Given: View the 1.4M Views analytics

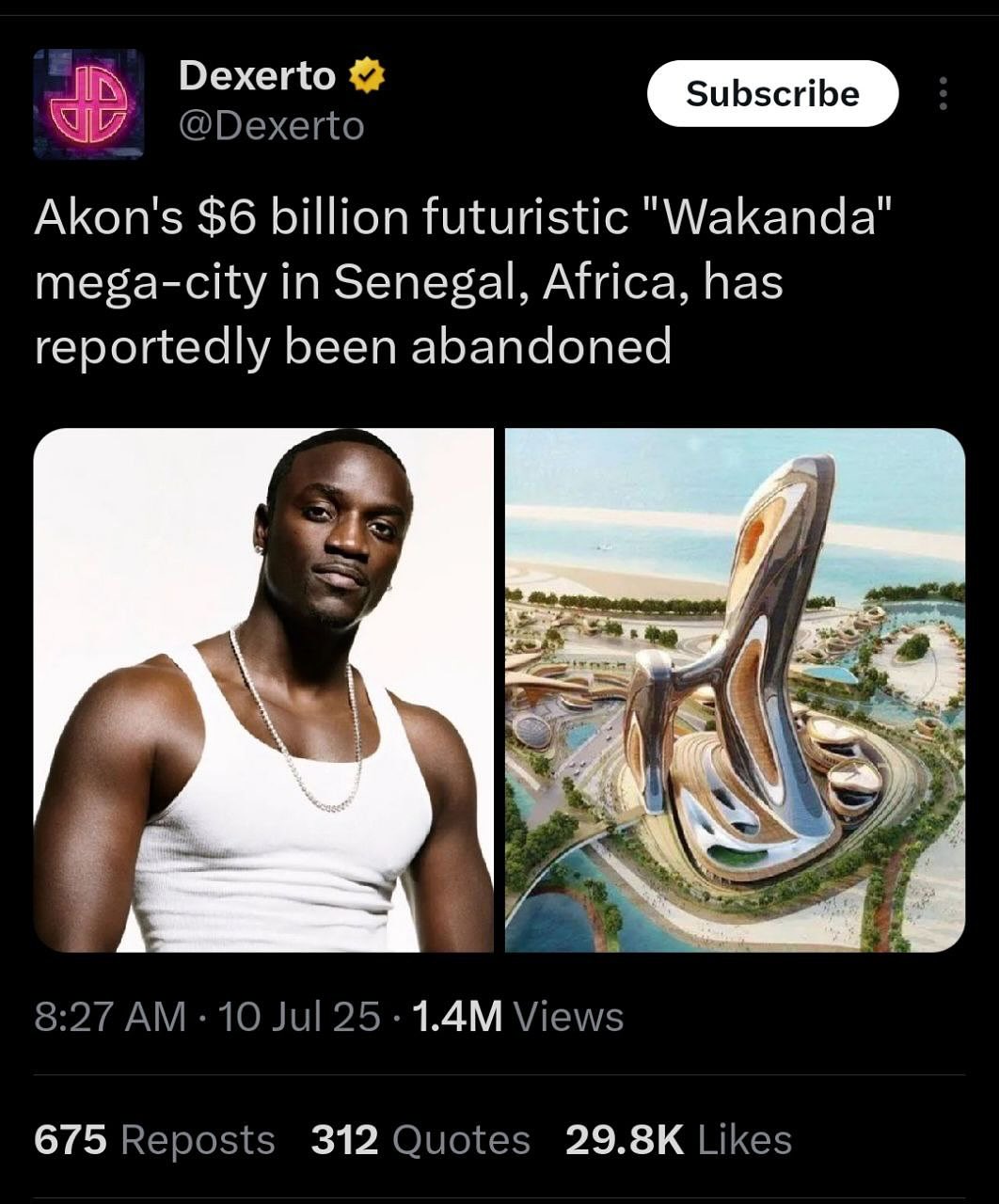Looking at the screenshot, I should (x=517, y=1017).
